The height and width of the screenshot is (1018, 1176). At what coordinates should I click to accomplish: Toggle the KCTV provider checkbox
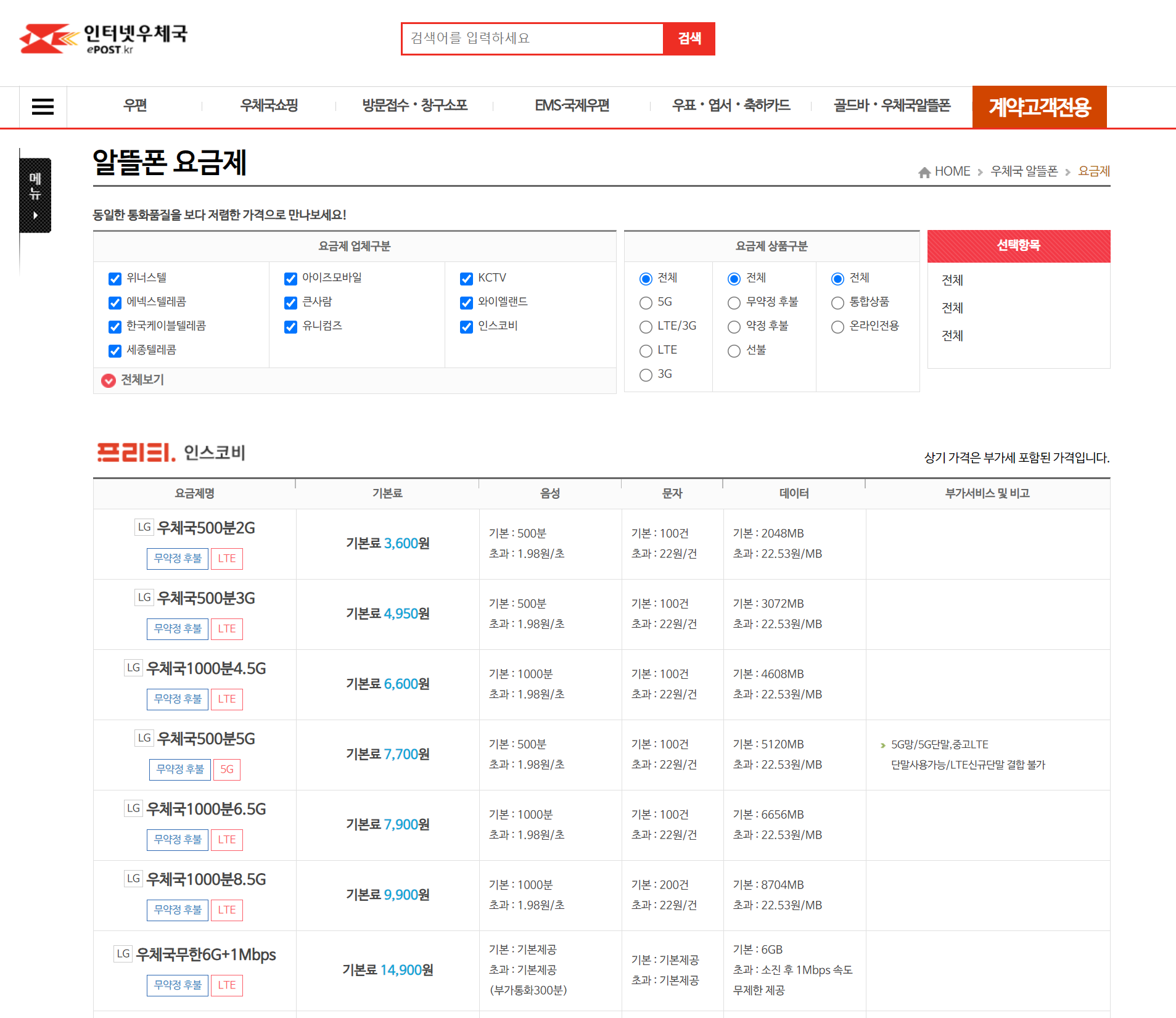pos(466,278)
